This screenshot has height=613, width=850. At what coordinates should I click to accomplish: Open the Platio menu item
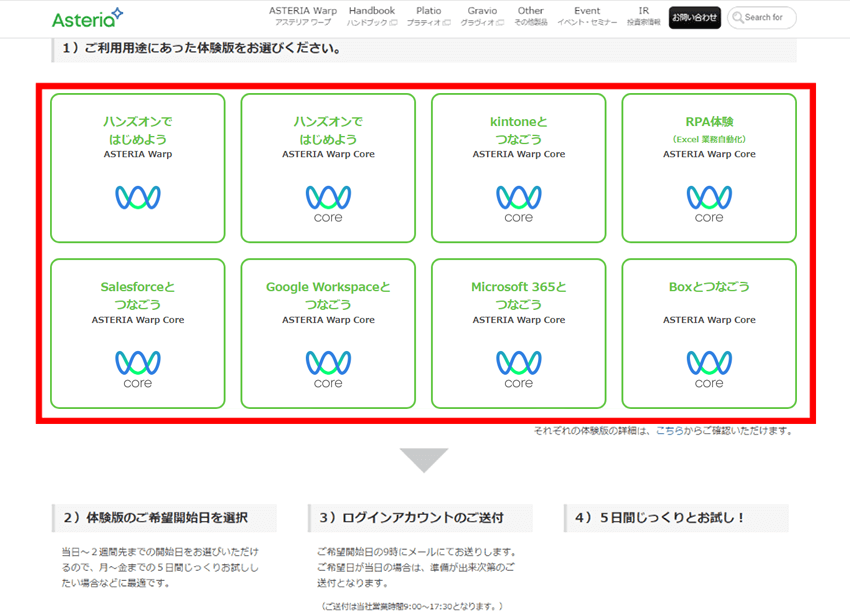click(428, 16)
